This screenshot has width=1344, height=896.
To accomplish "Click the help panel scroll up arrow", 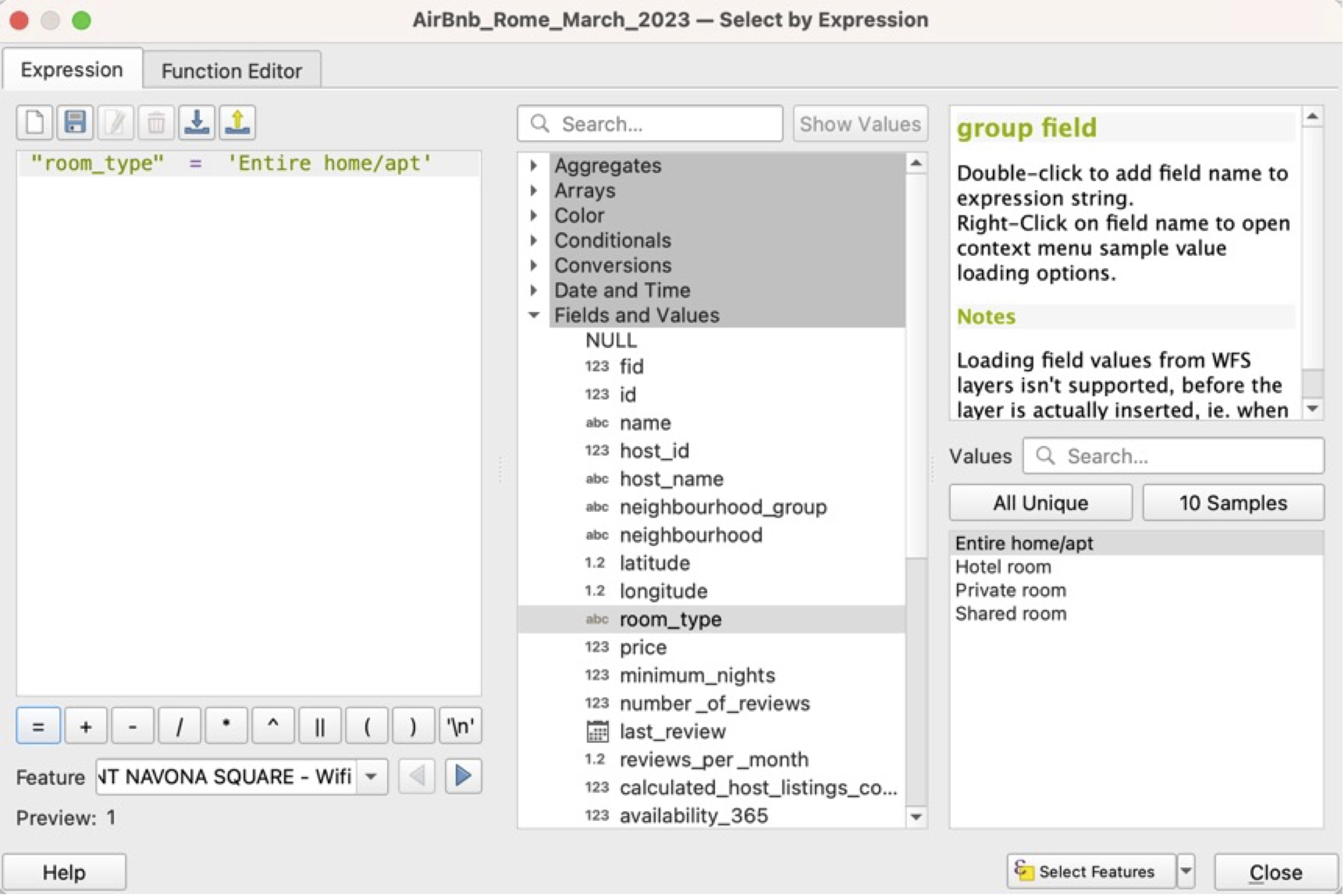I will click(x=1313, y=117).
